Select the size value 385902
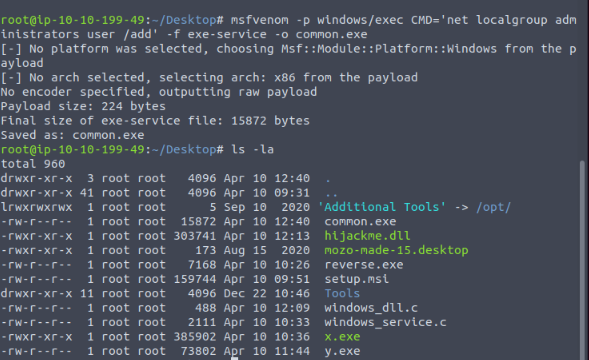Image resolution: width=589 pixels, height=360 pixels. coord(195,337)
